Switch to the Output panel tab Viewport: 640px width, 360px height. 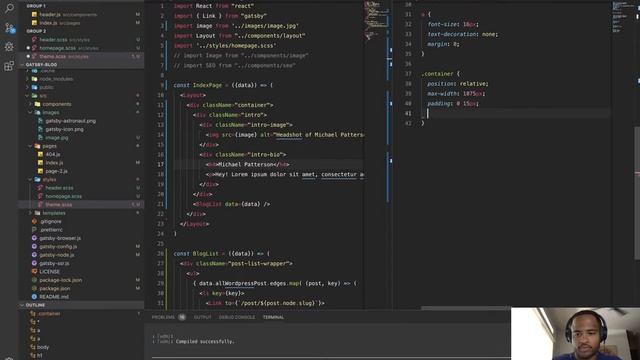[202, 317]
